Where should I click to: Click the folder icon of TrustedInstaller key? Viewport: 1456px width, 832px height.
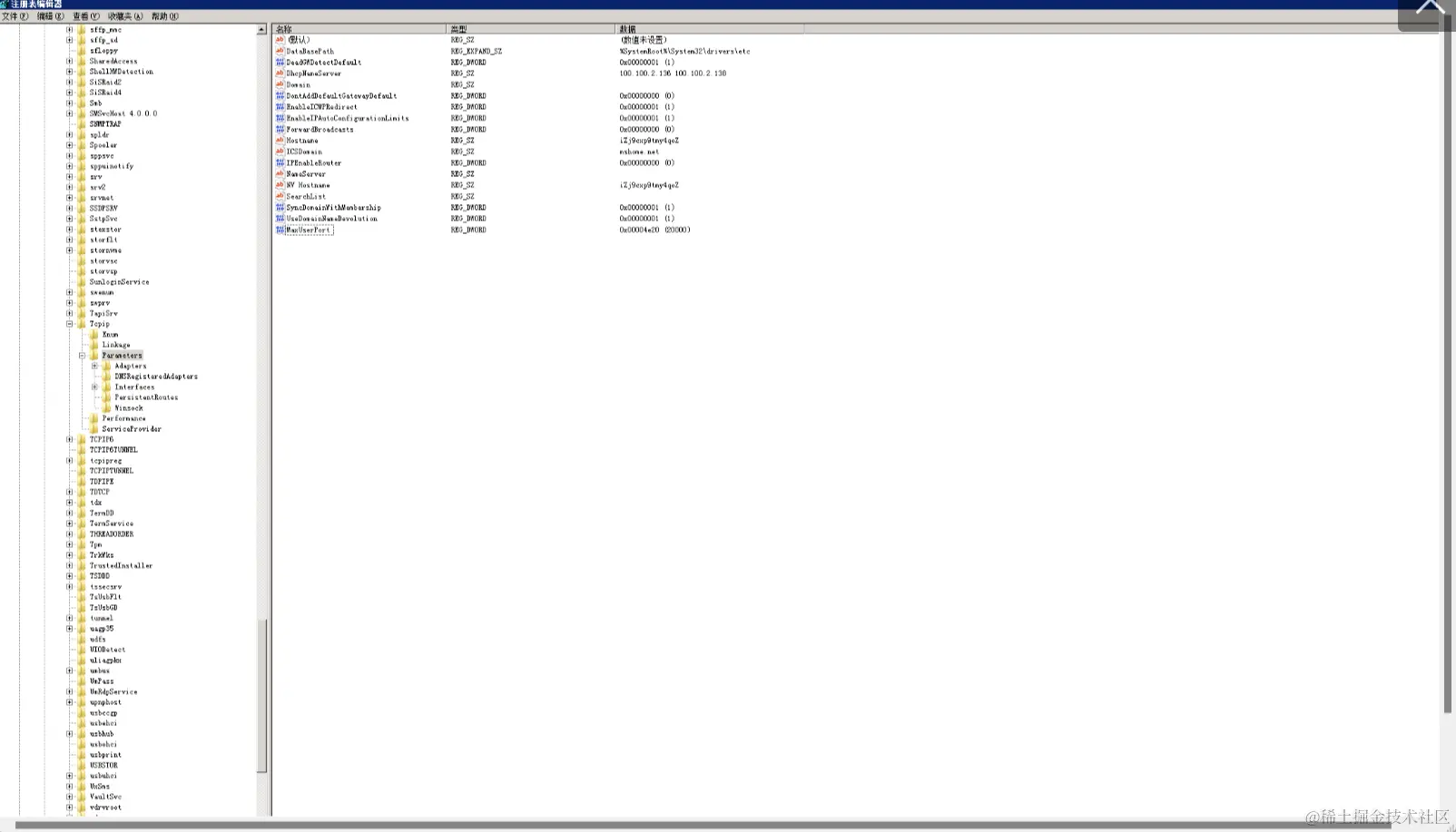pos(82,565)
